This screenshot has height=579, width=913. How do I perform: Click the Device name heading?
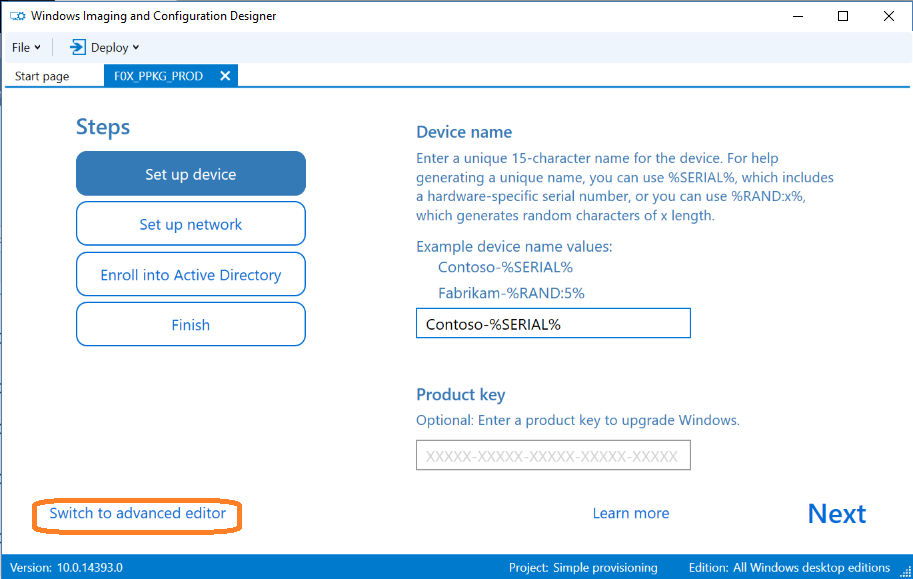point(464,132)
